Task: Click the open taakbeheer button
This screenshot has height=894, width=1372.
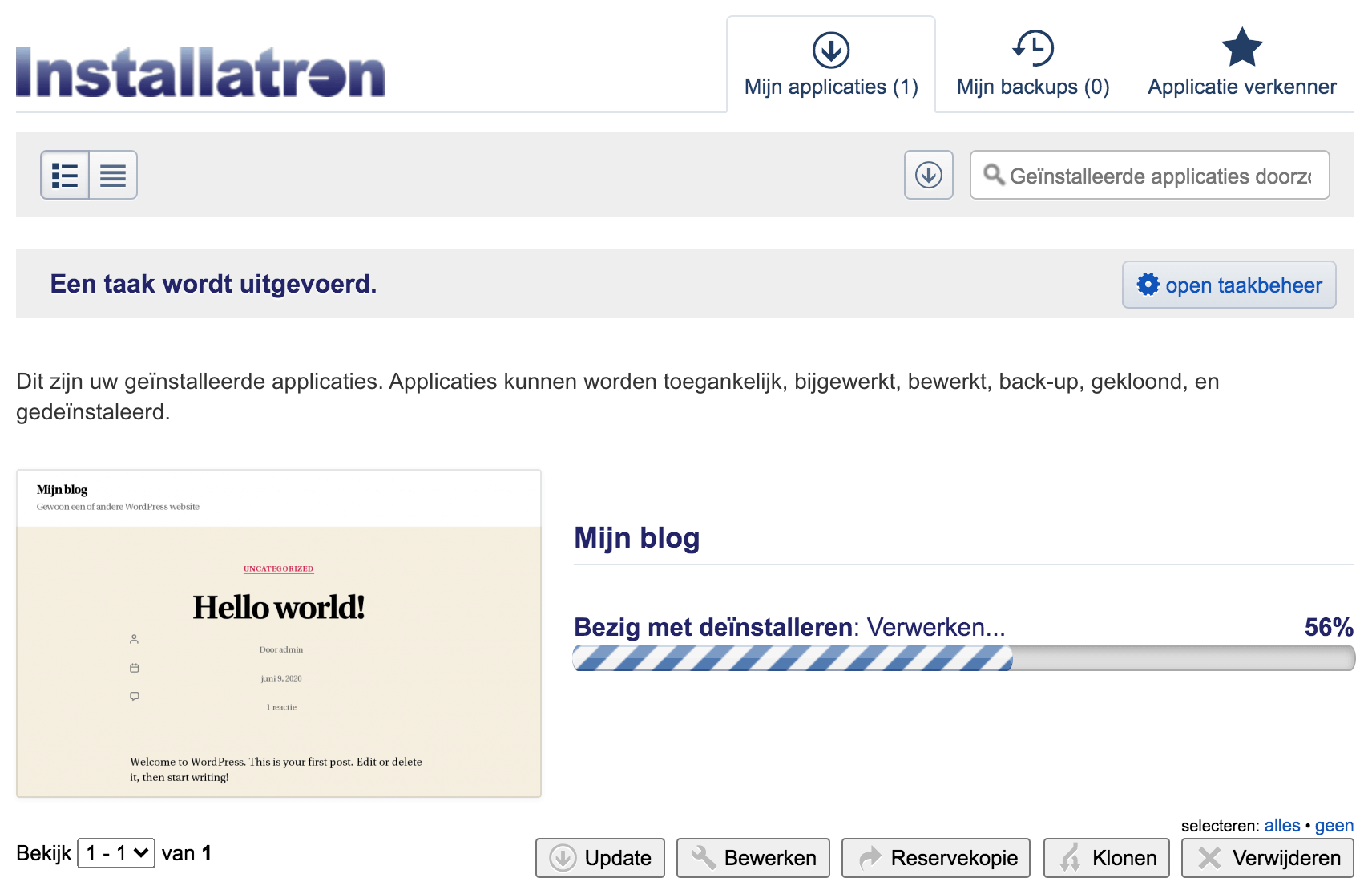Action: click(x=1229, y=285)
